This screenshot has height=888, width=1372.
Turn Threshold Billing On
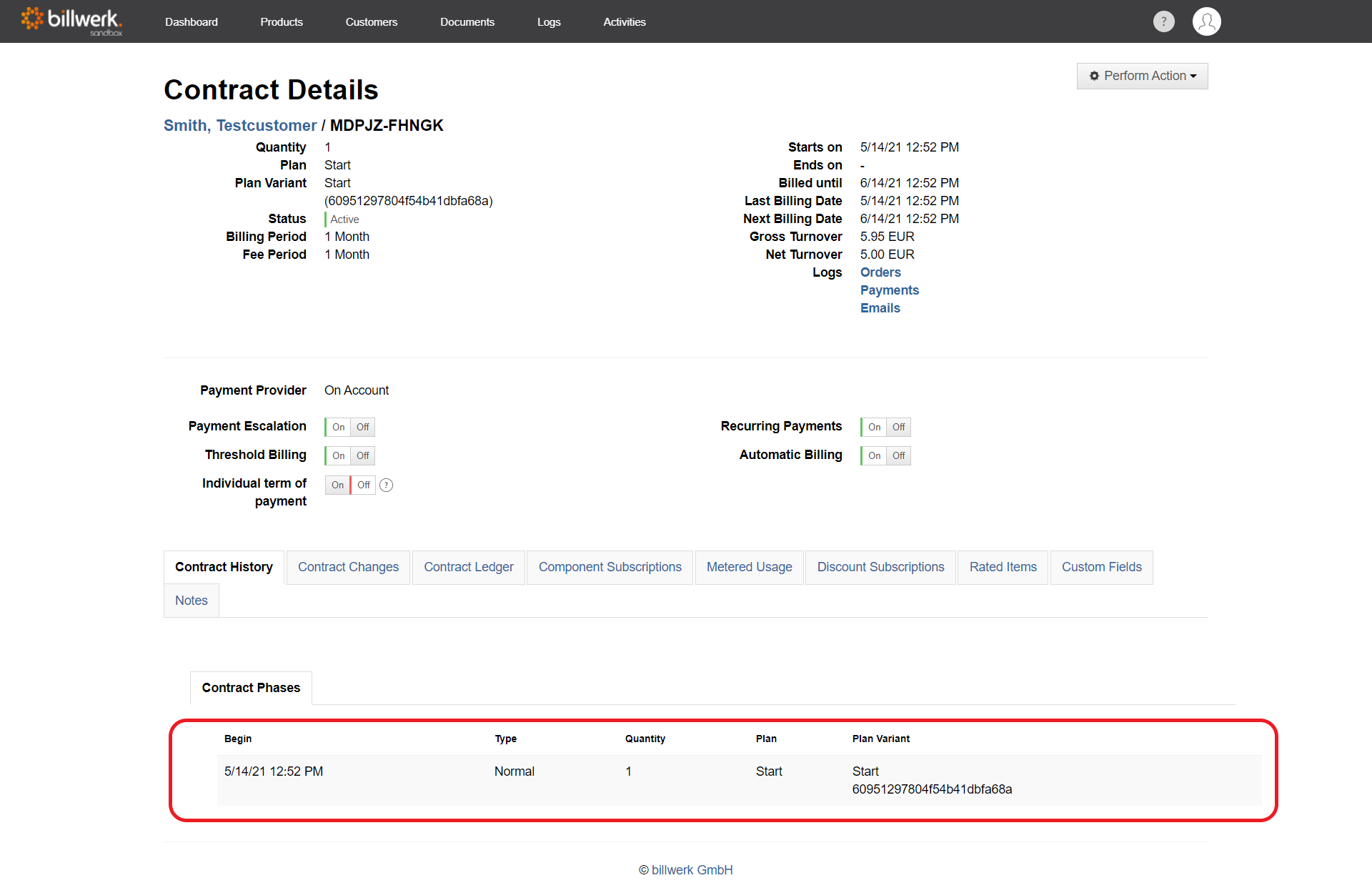pos(338,455)
